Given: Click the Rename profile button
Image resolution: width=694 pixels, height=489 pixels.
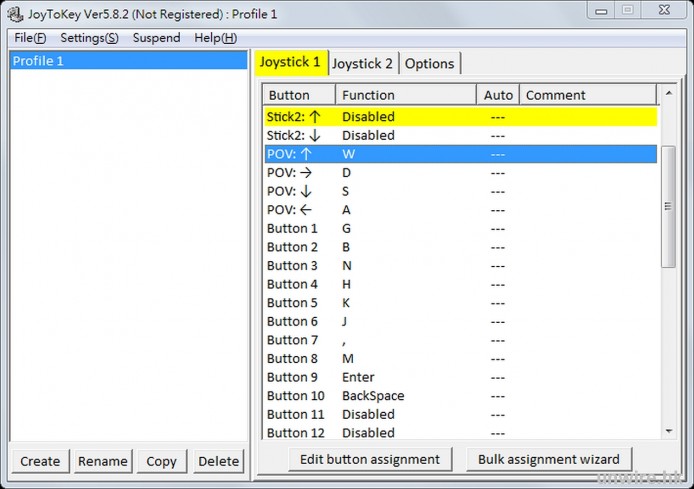Looking at the screenshot, I should click(103, 461).
